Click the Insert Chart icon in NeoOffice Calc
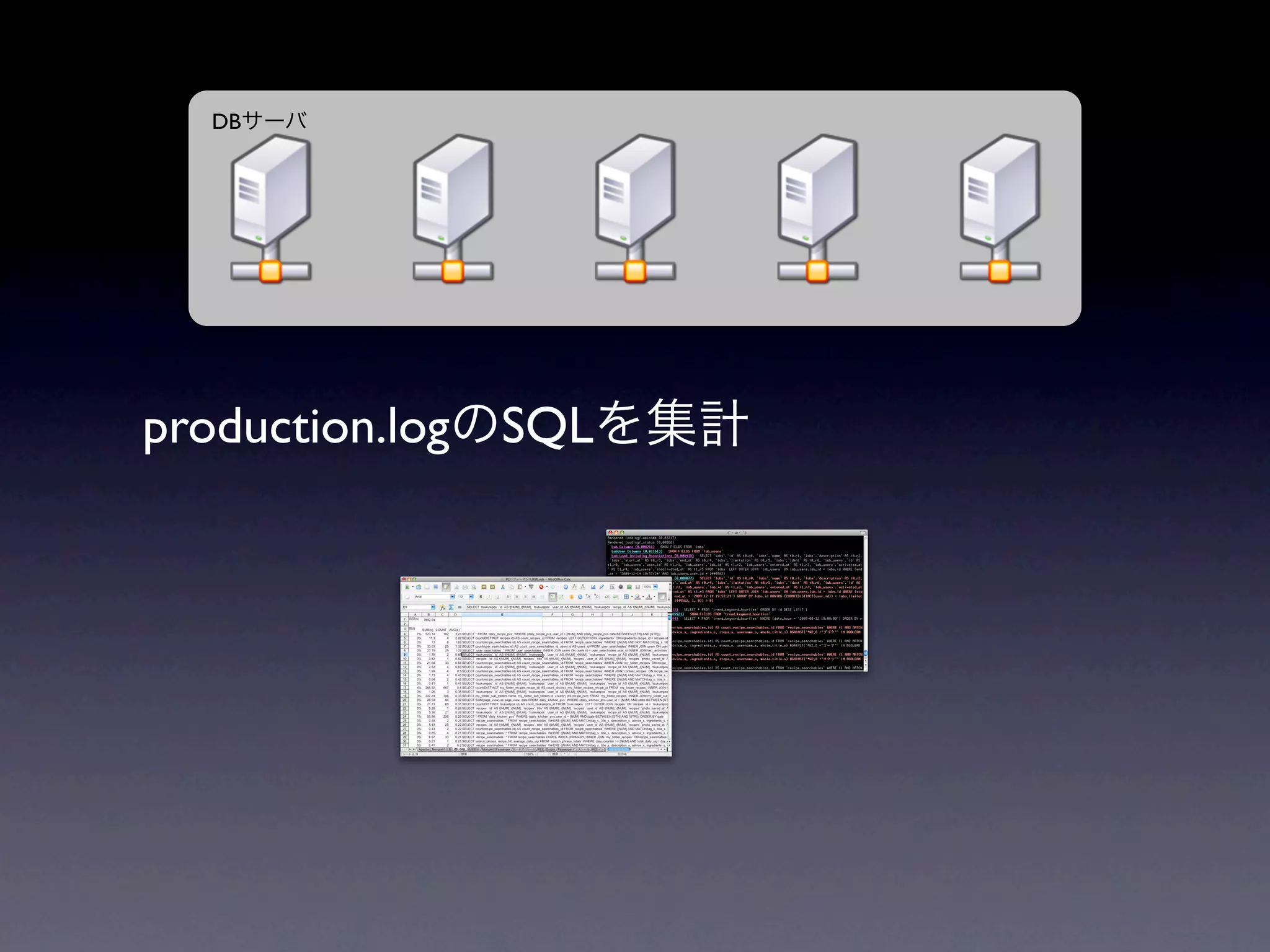The height and width of the screenshot is (952, 1270). [x=593, y=587]
